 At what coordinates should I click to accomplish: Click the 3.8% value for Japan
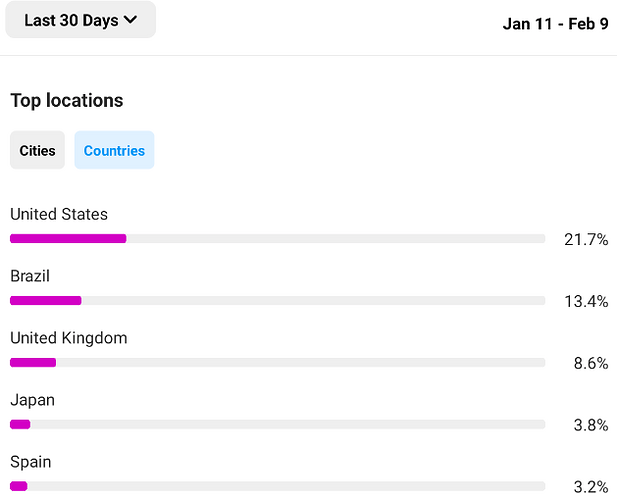(x=591, y=425)
